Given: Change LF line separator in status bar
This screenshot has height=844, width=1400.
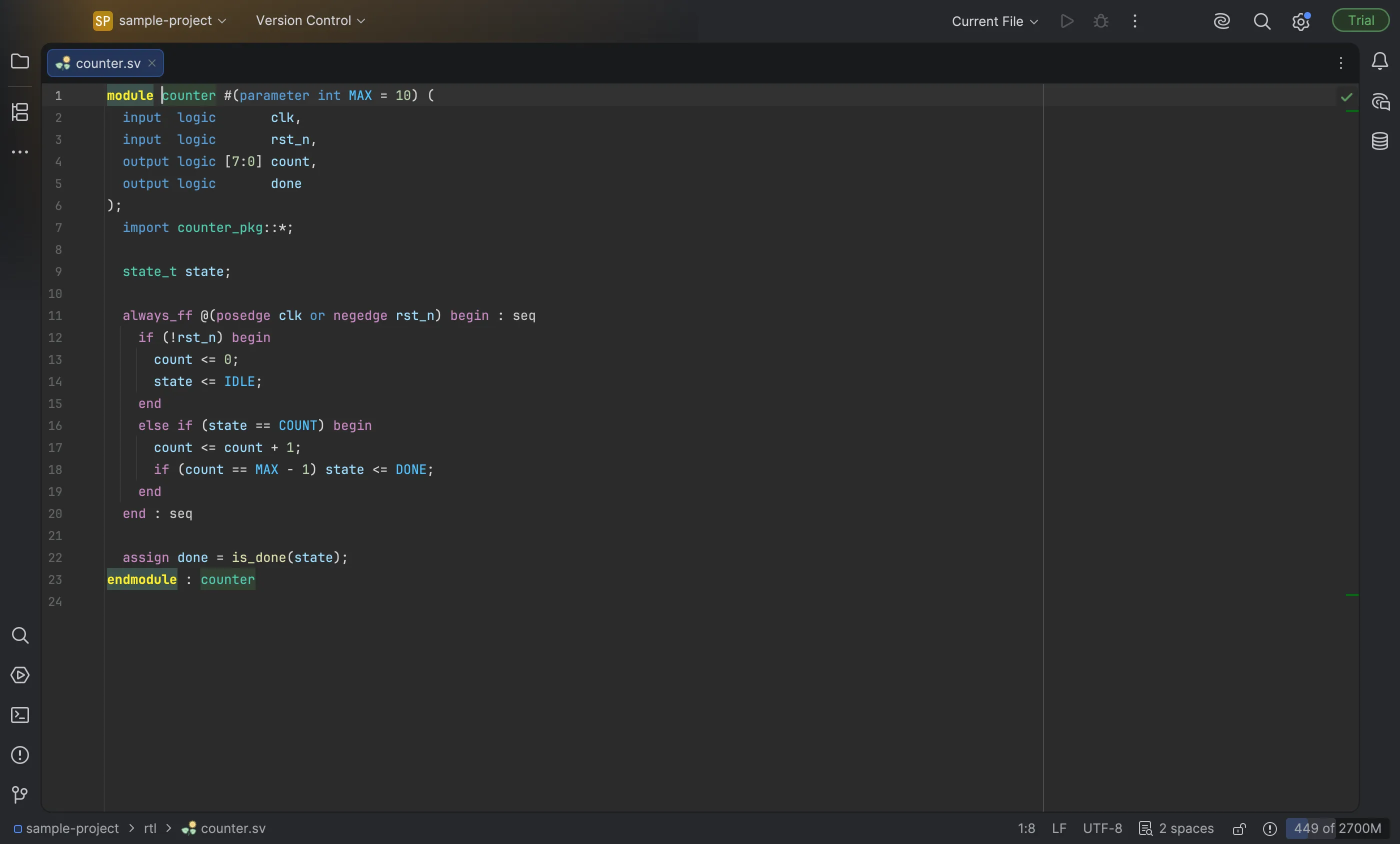Looking at the screenshot, I should point(1058,828).
